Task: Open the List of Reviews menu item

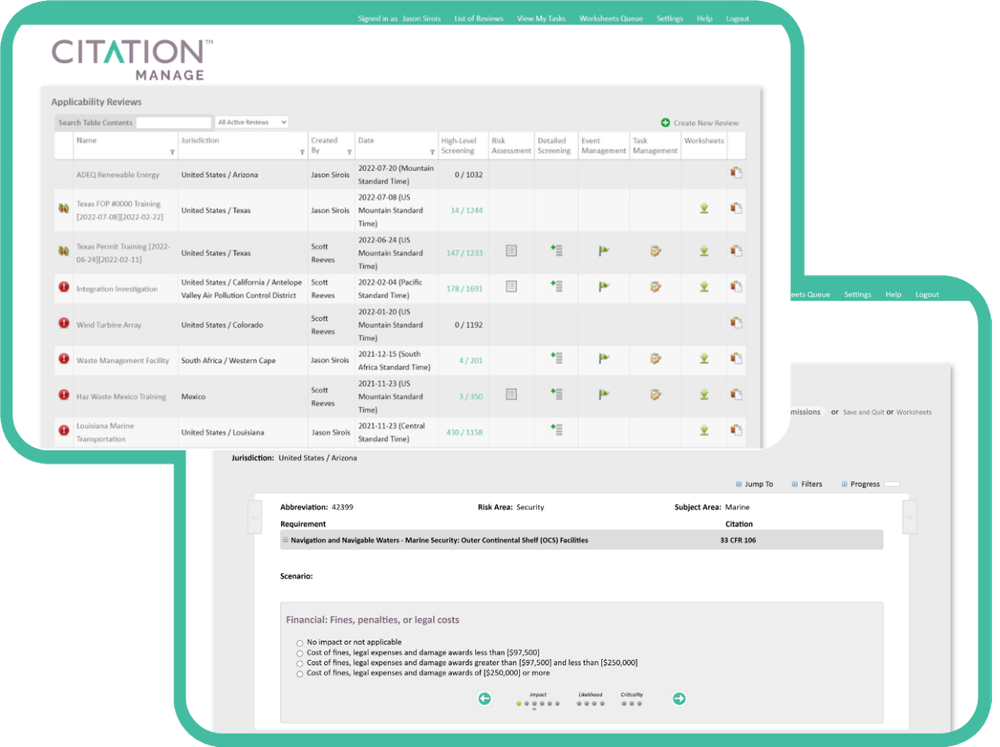Action: point(479,18)
